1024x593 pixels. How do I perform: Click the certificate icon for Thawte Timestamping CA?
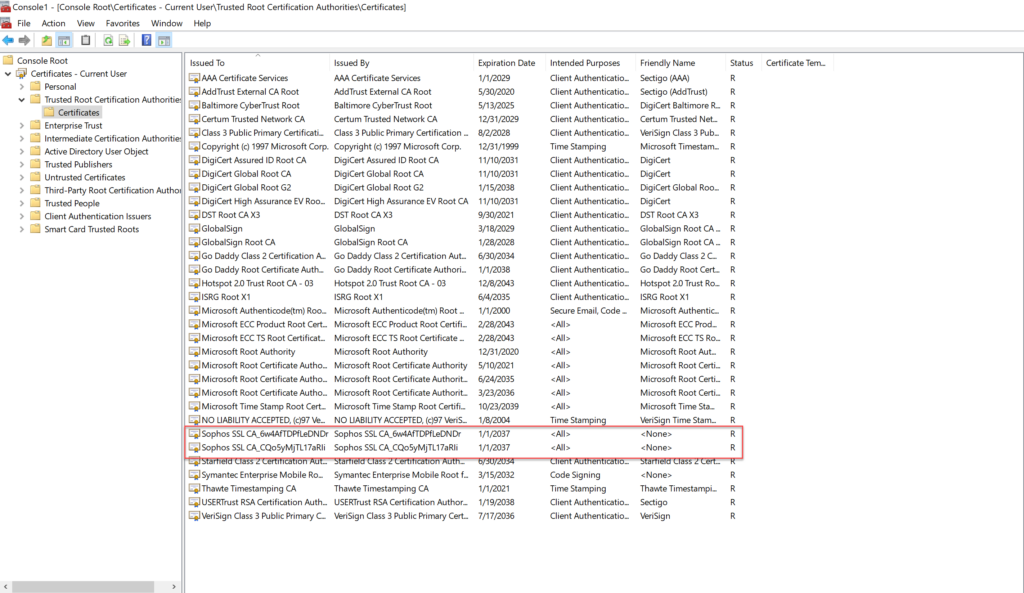click(x=194, y=489)
